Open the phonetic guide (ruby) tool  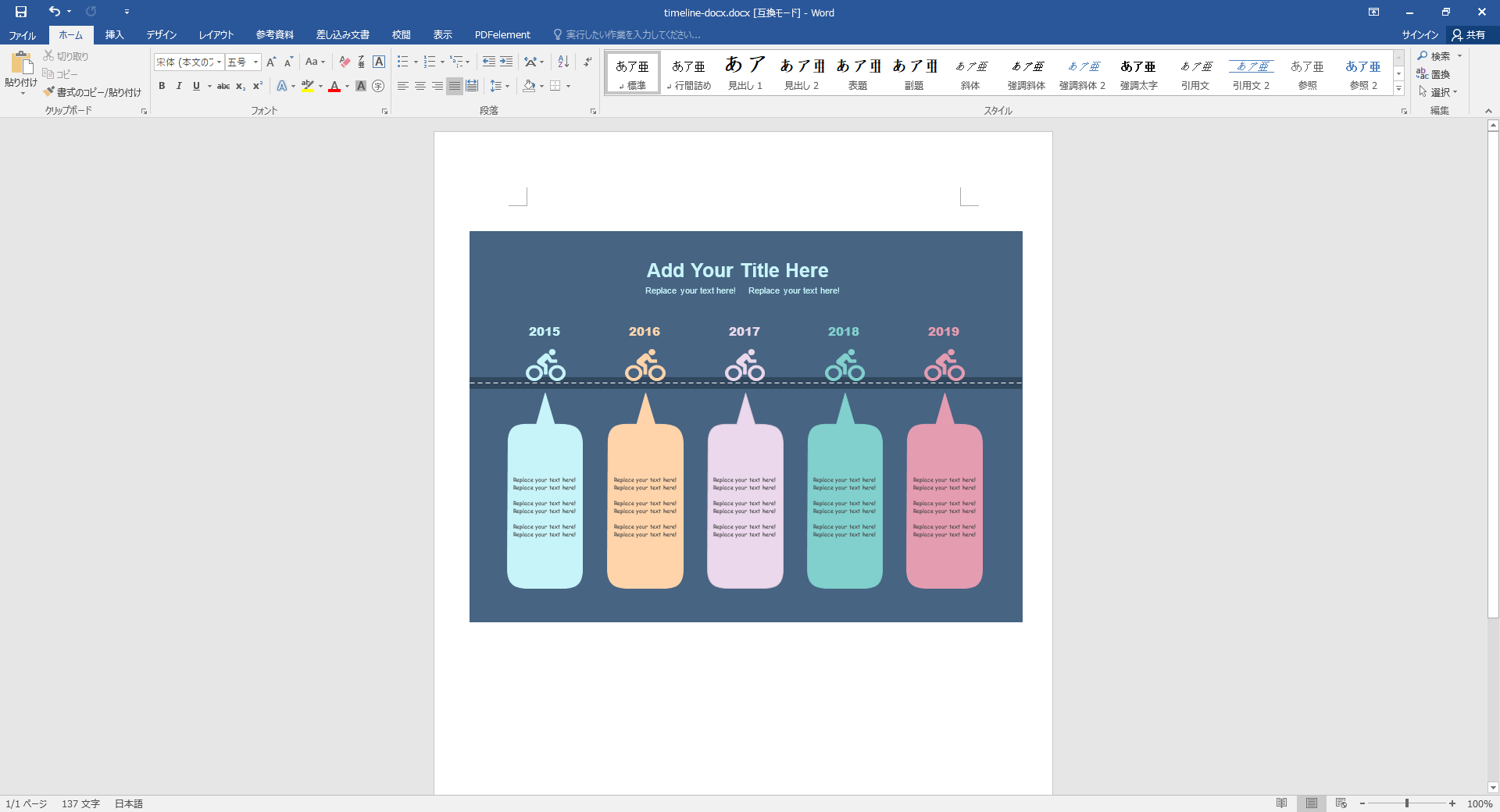pyautogui.click(x=361, y=62)
